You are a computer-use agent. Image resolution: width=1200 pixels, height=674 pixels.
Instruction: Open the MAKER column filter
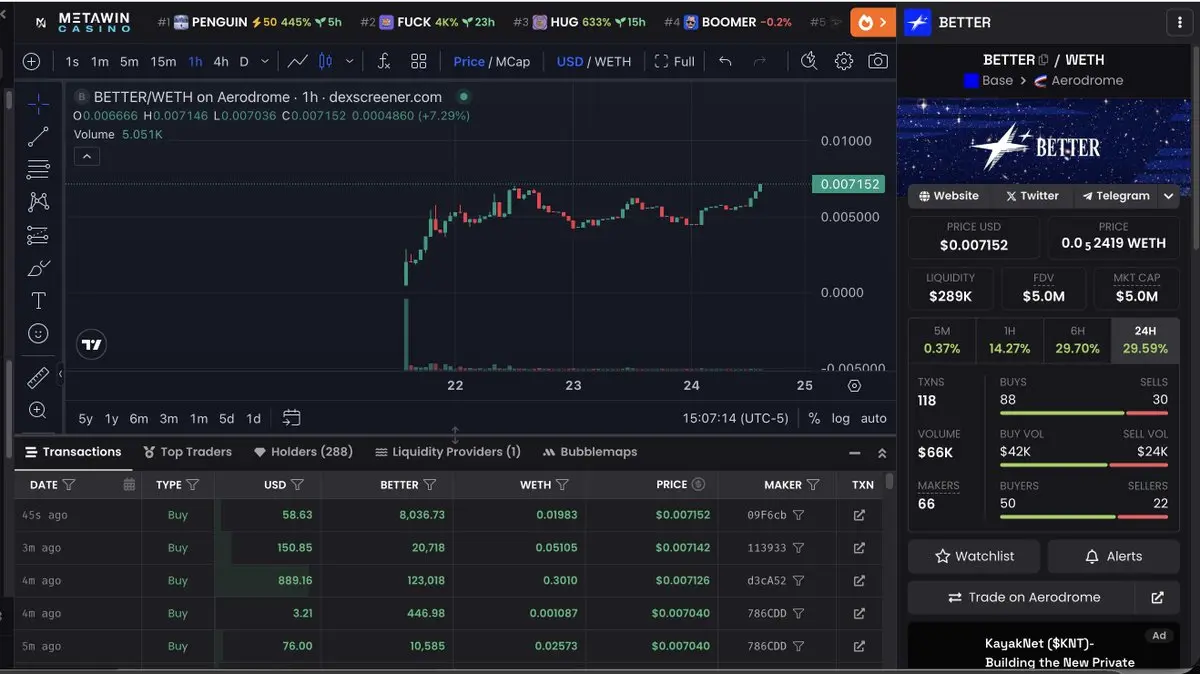(814, 485)
